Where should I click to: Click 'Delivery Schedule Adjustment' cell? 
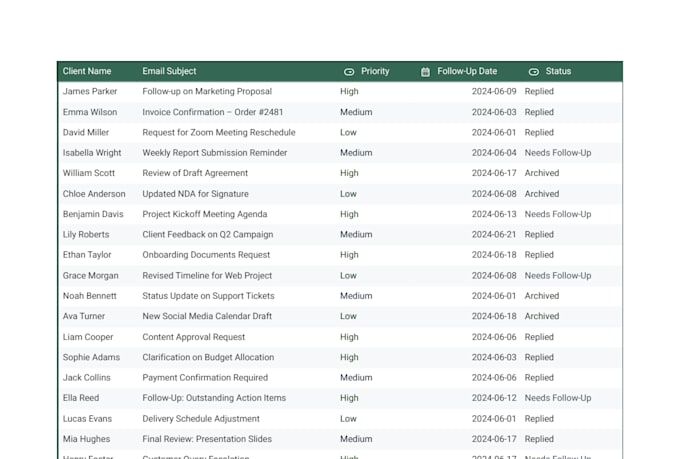coord(201,419)
